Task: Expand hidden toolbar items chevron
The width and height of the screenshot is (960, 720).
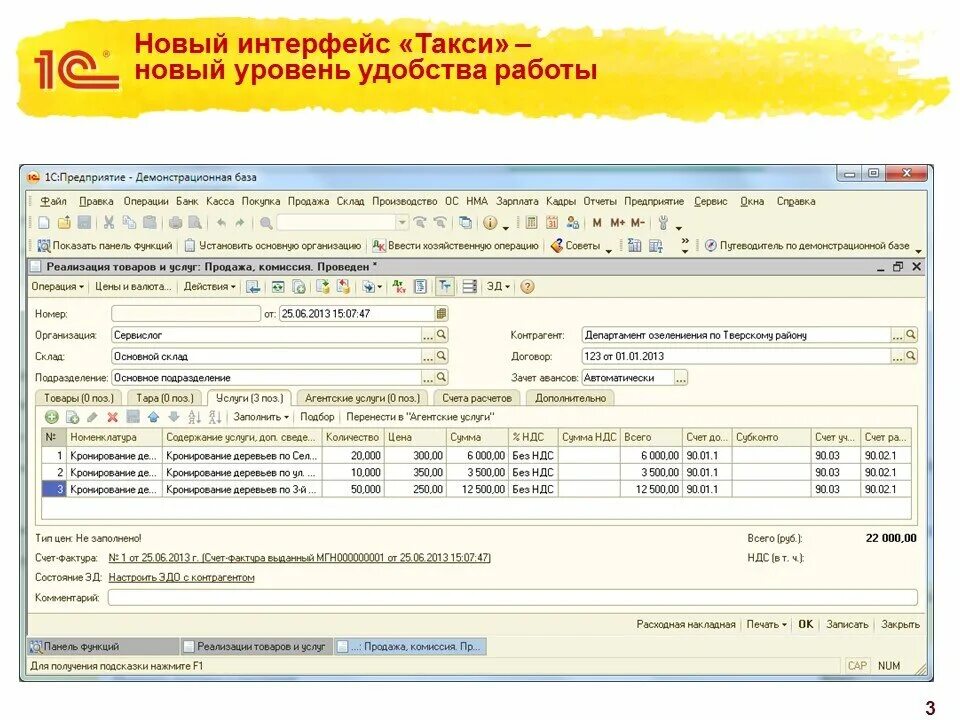Action: 684,246
